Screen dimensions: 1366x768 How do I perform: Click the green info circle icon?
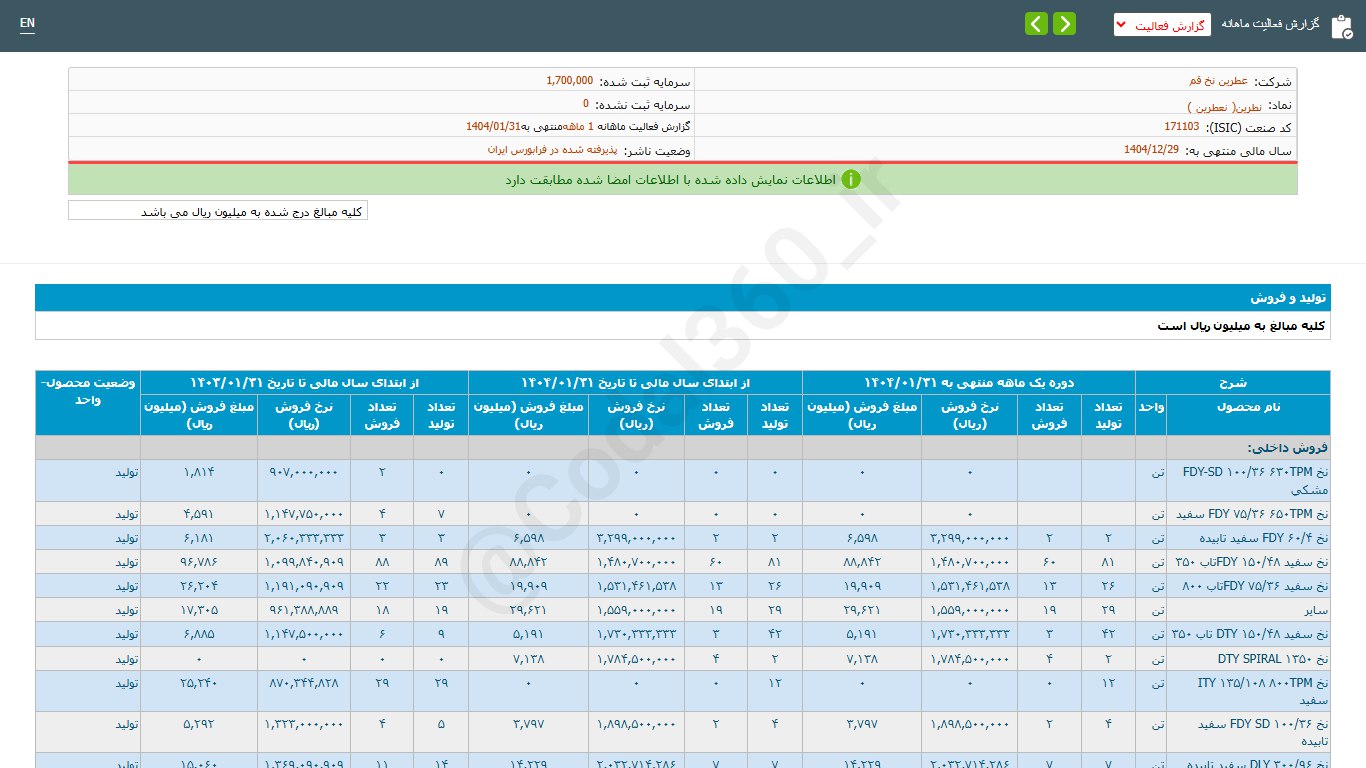850,179
